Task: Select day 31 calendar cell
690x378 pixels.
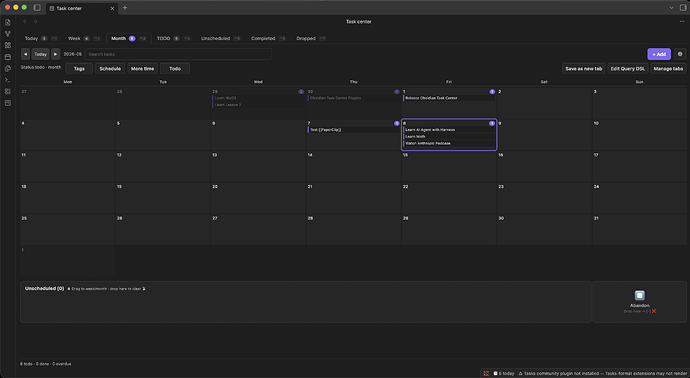Action: 639,230
